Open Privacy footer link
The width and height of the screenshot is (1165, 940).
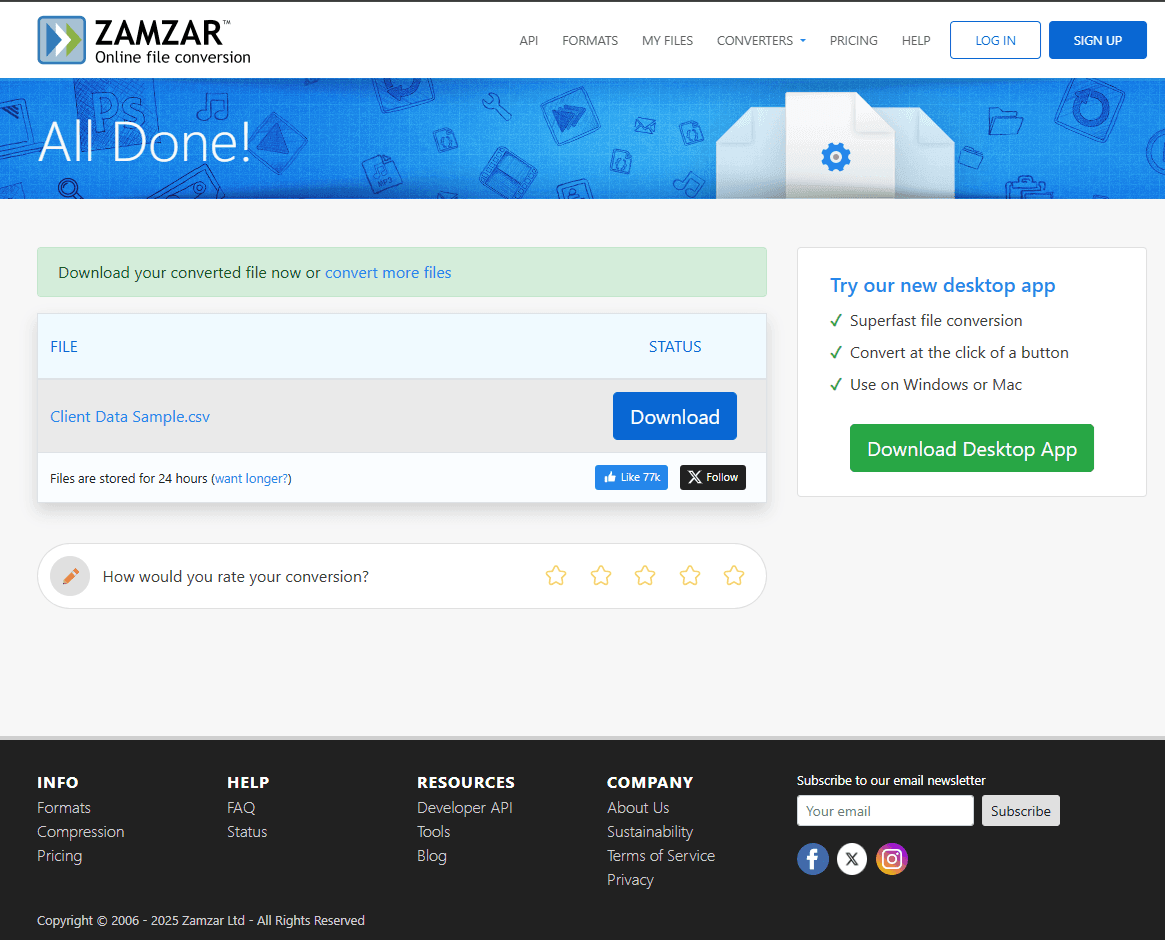point(630,880)
